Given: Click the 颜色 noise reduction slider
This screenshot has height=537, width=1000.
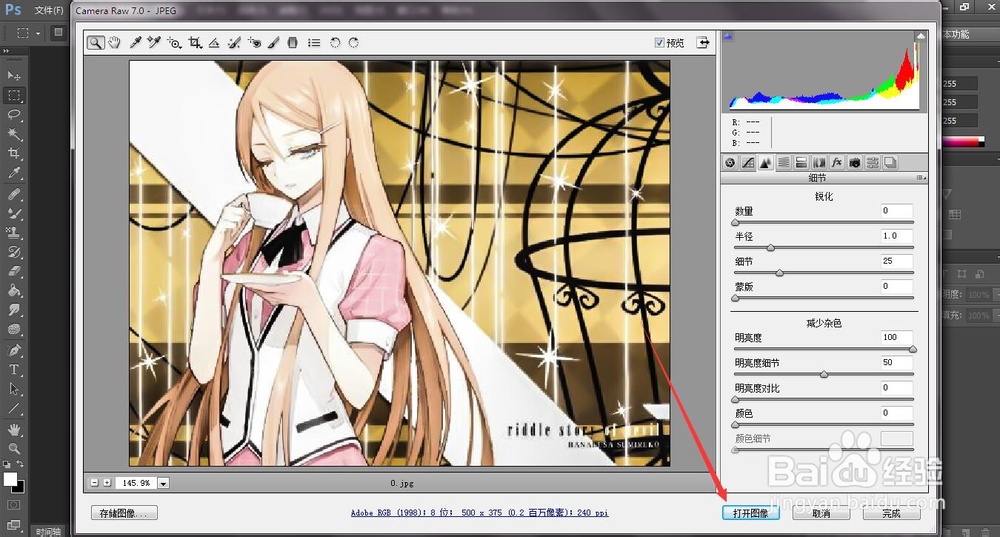Looking at the screenshot, I should point(824,425).
